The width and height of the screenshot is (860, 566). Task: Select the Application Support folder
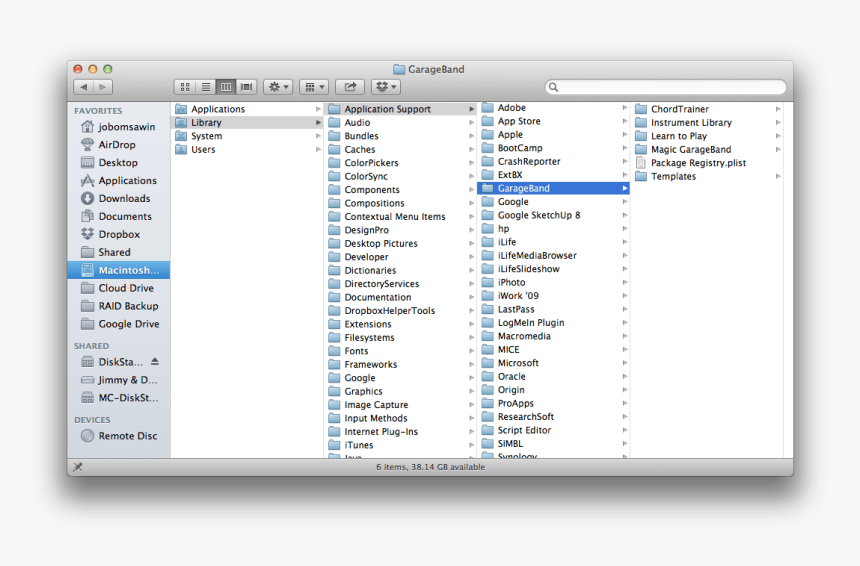(401, 109)
